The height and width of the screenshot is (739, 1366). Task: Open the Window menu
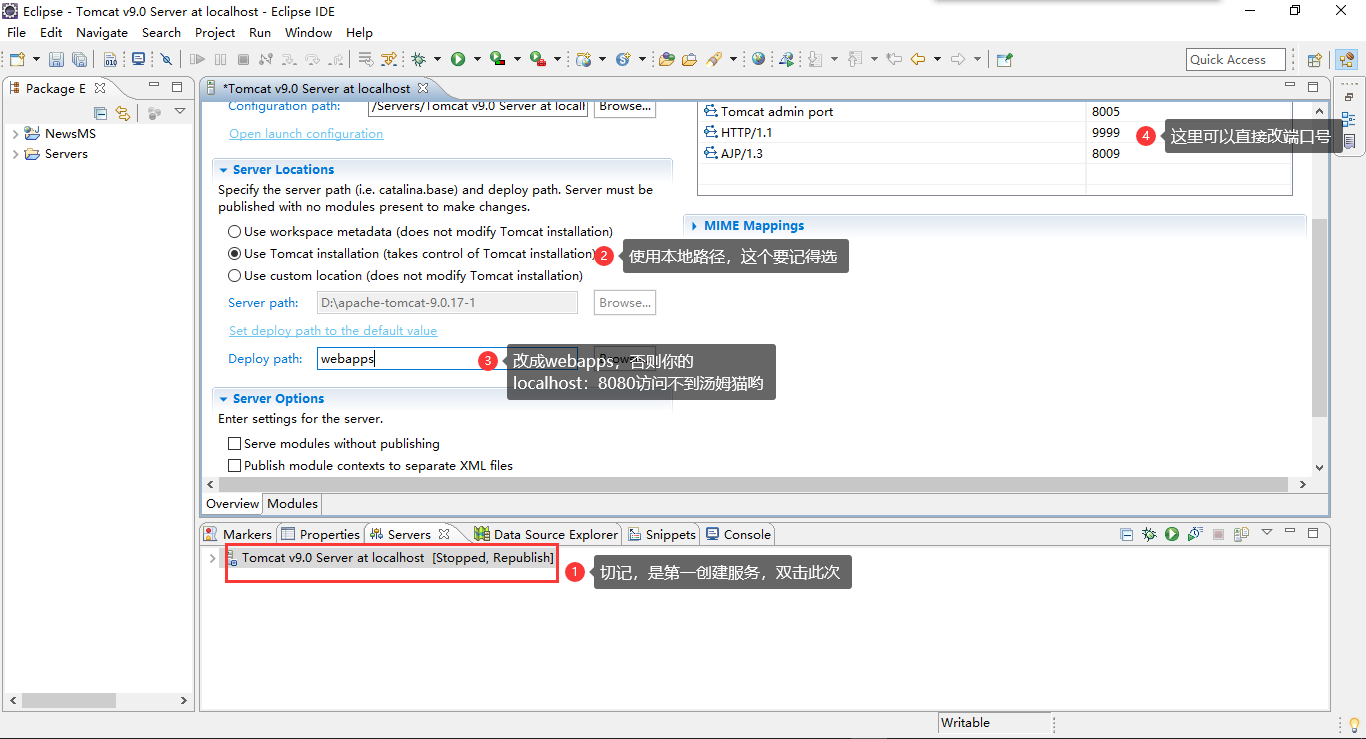click(x=308, y=32)
